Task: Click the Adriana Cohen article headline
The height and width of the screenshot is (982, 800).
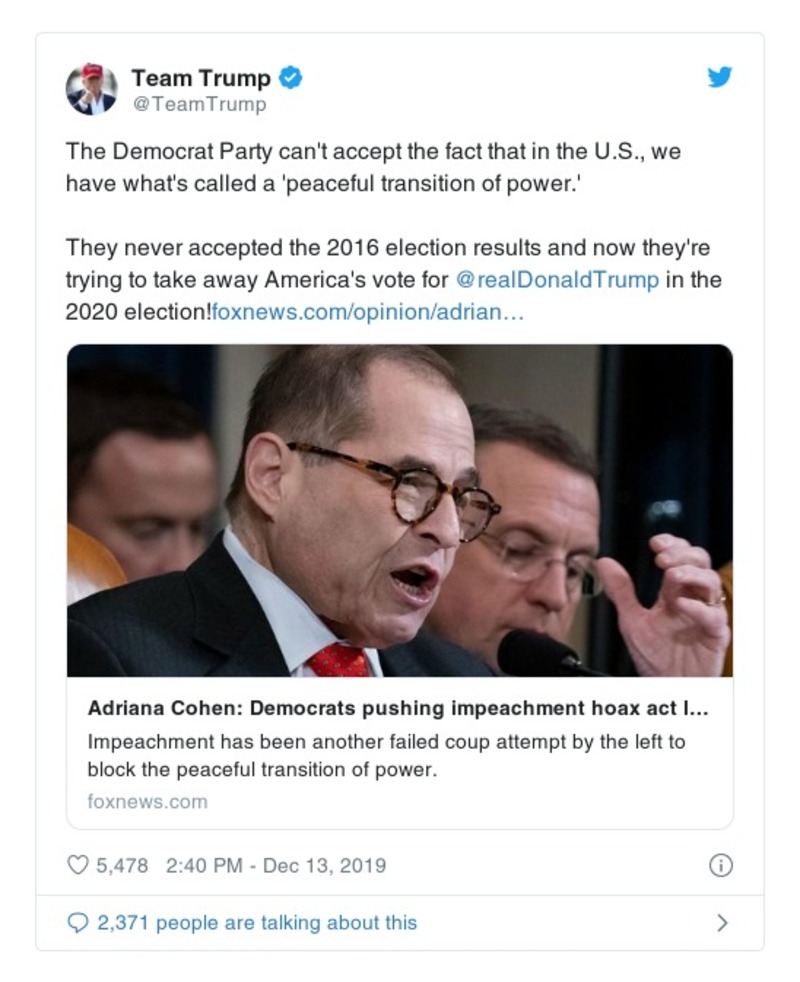Action: coord(398,710)
